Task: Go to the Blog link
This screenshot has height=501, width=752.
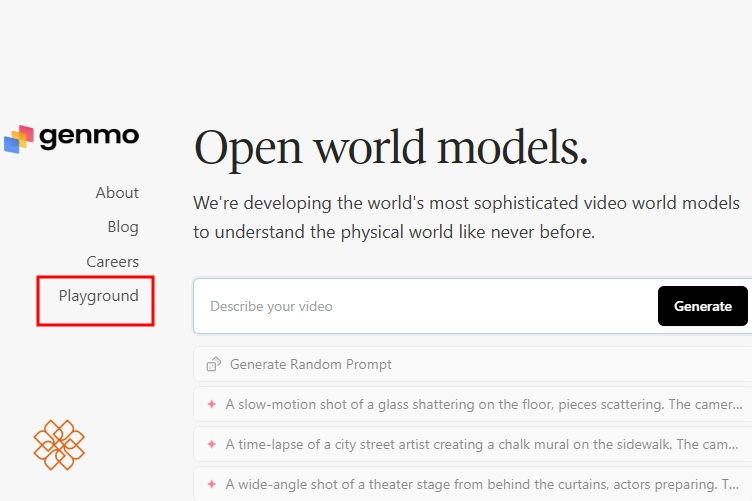Action: (123, 227)
